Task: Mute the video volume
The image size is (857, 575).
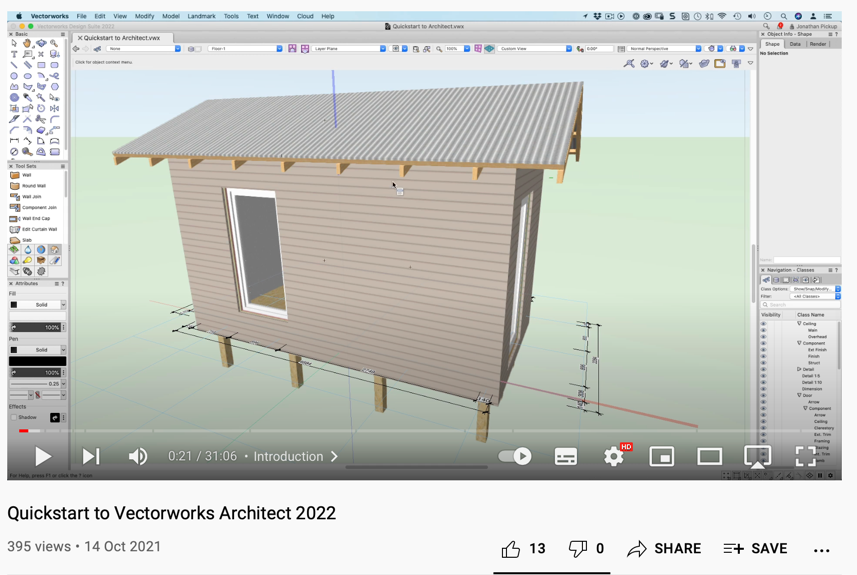Action: coord(138,456)
